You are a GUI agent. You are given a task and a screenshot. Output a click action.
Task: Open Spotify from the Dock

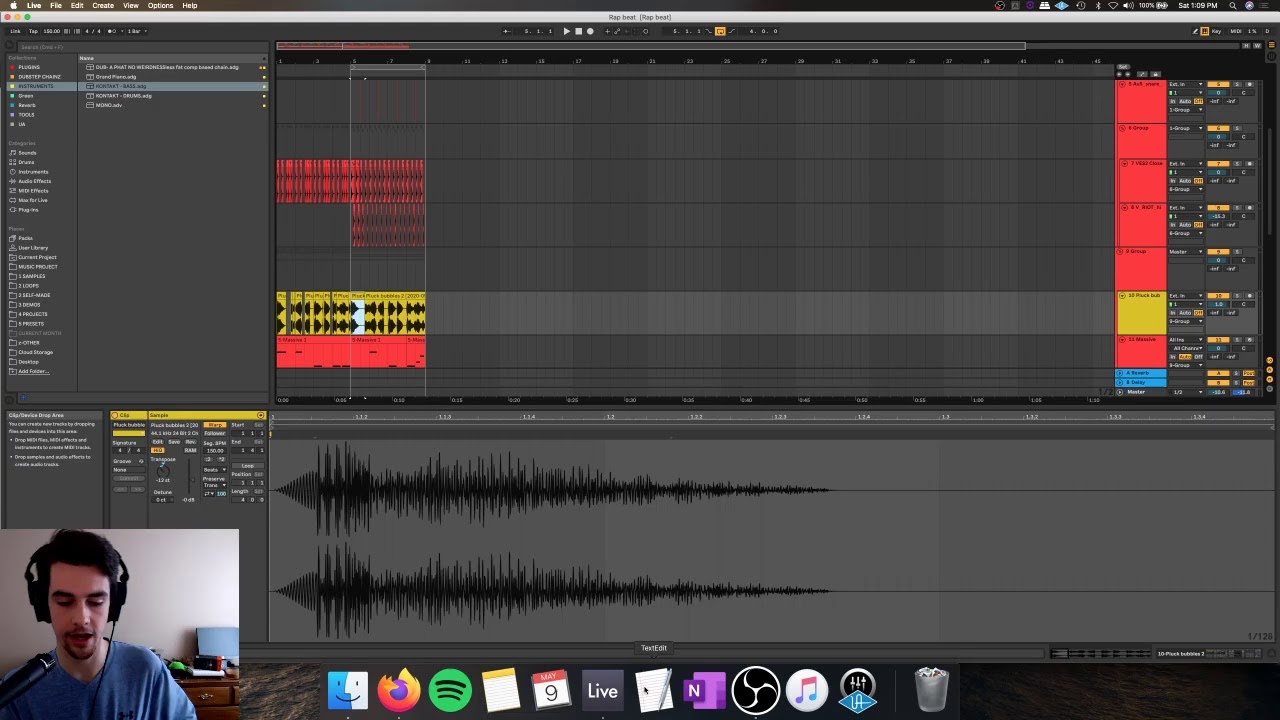pos(450,690)
